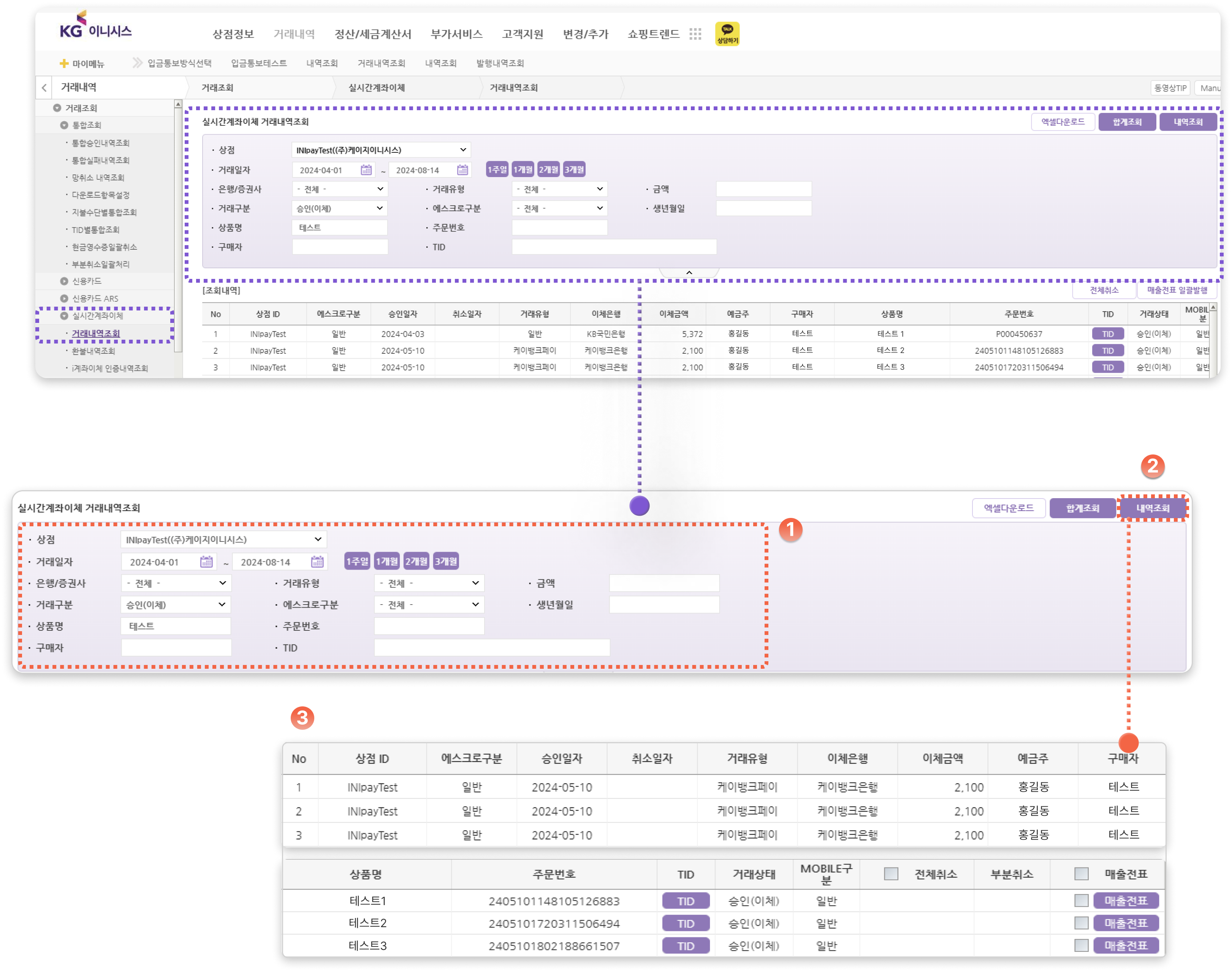
Task: Open start date calendar icon in top screenshot
Action: [x=366, y=170]
